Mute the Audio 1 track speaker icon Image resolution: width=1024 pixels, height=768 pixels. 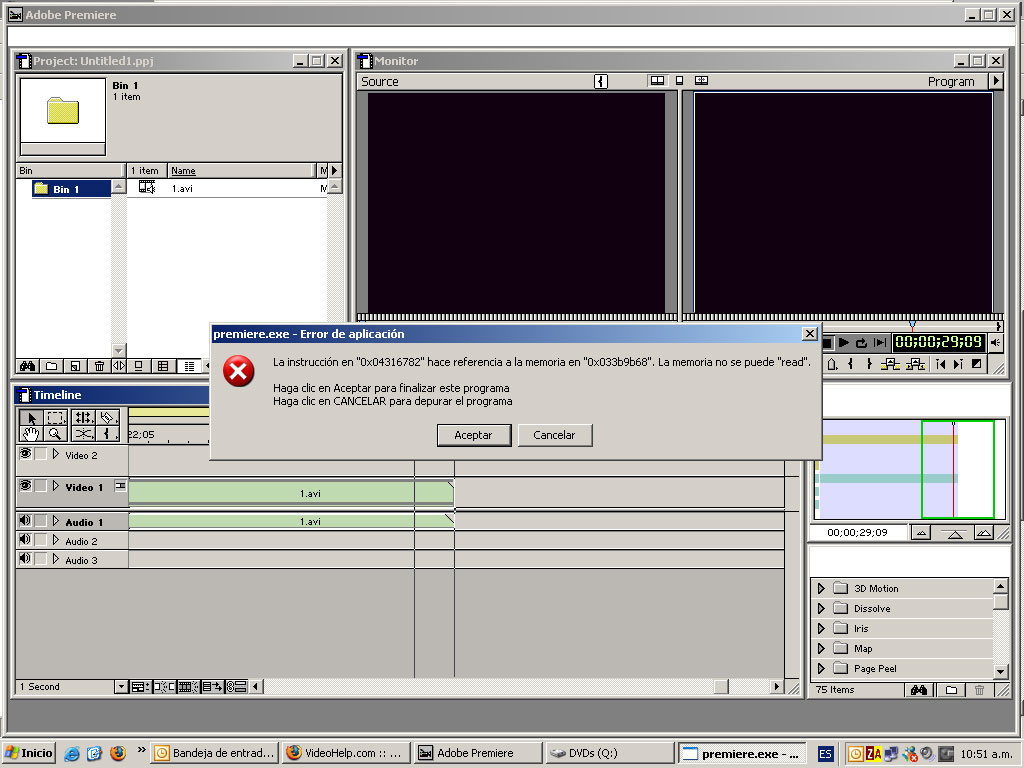25,520
